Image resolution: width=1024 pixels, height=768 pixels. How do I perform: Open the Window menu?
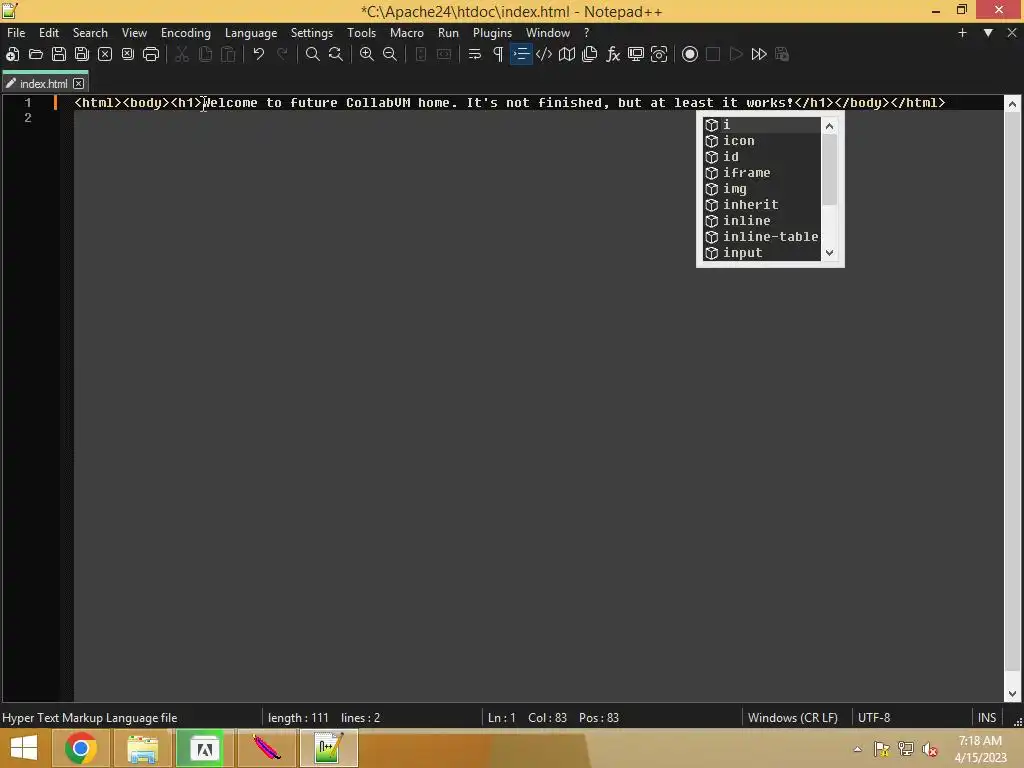548,33
